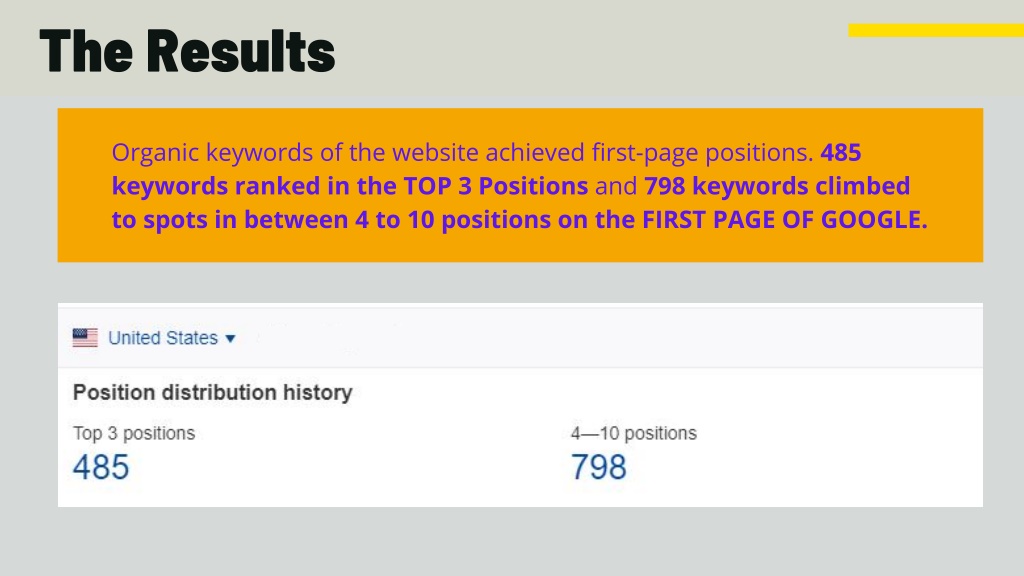Click the small arrow beside United States
Image resolution: width=1024 pixels, height=576 pixels.
tap(230, 338)
